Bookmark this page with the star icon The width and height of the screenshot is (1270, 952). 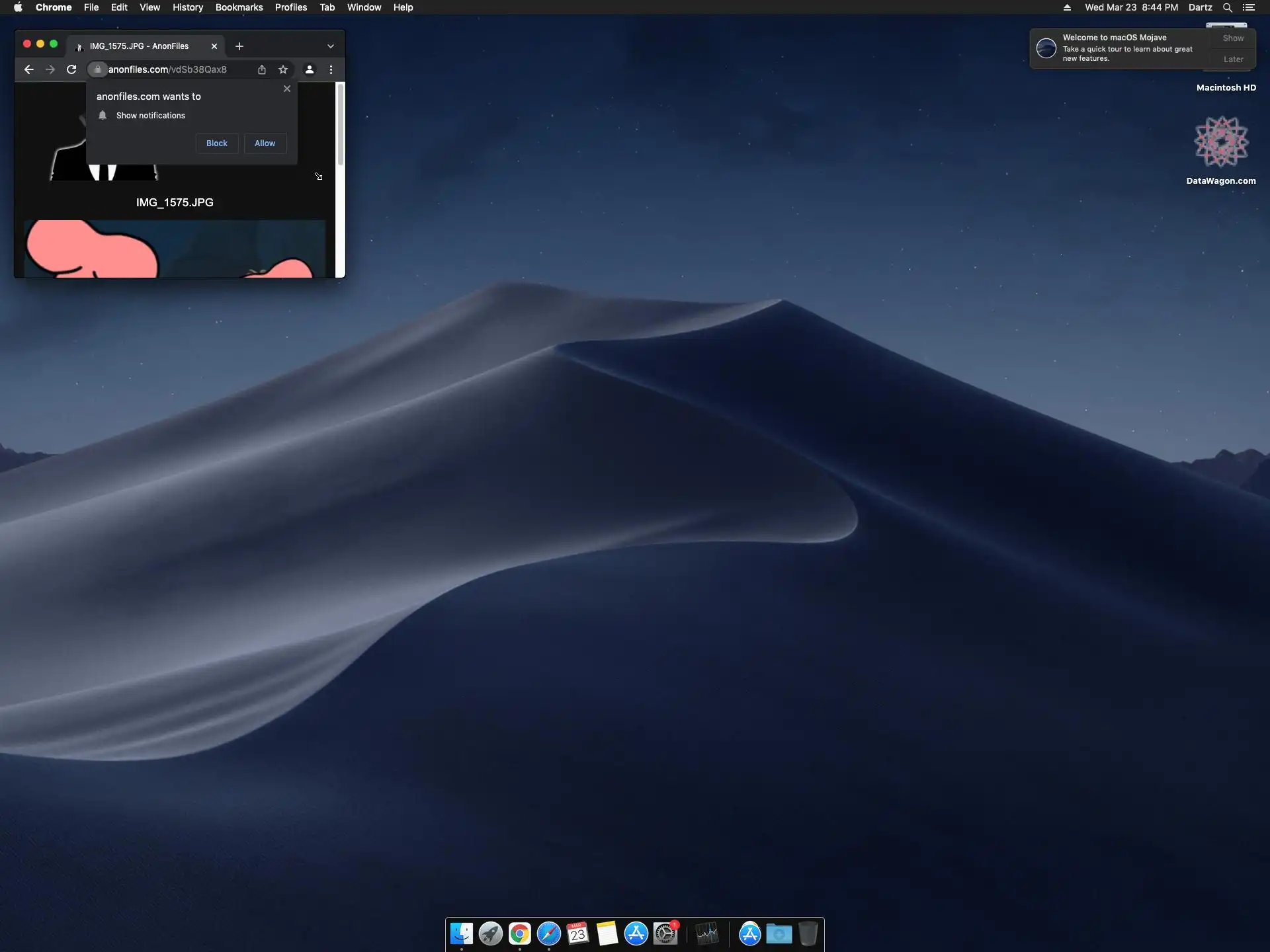pos(283,69)
